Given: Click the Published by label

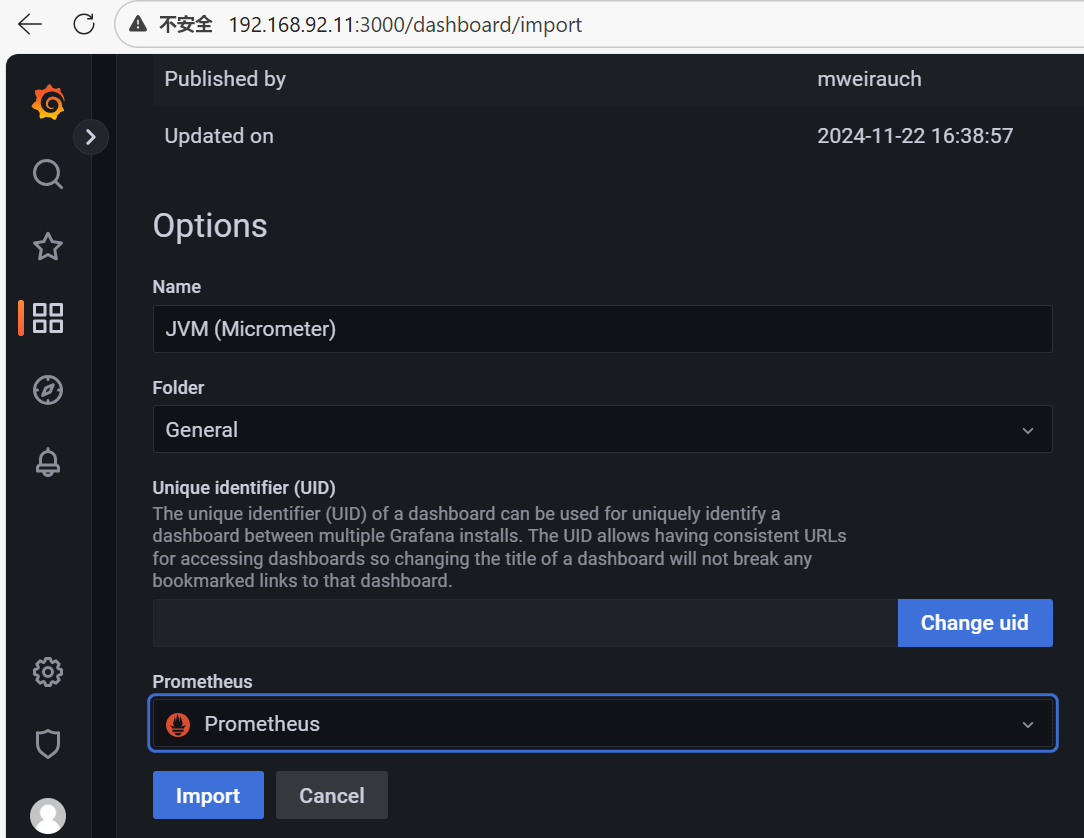Looking at the screenshot, I should (225, 79).
